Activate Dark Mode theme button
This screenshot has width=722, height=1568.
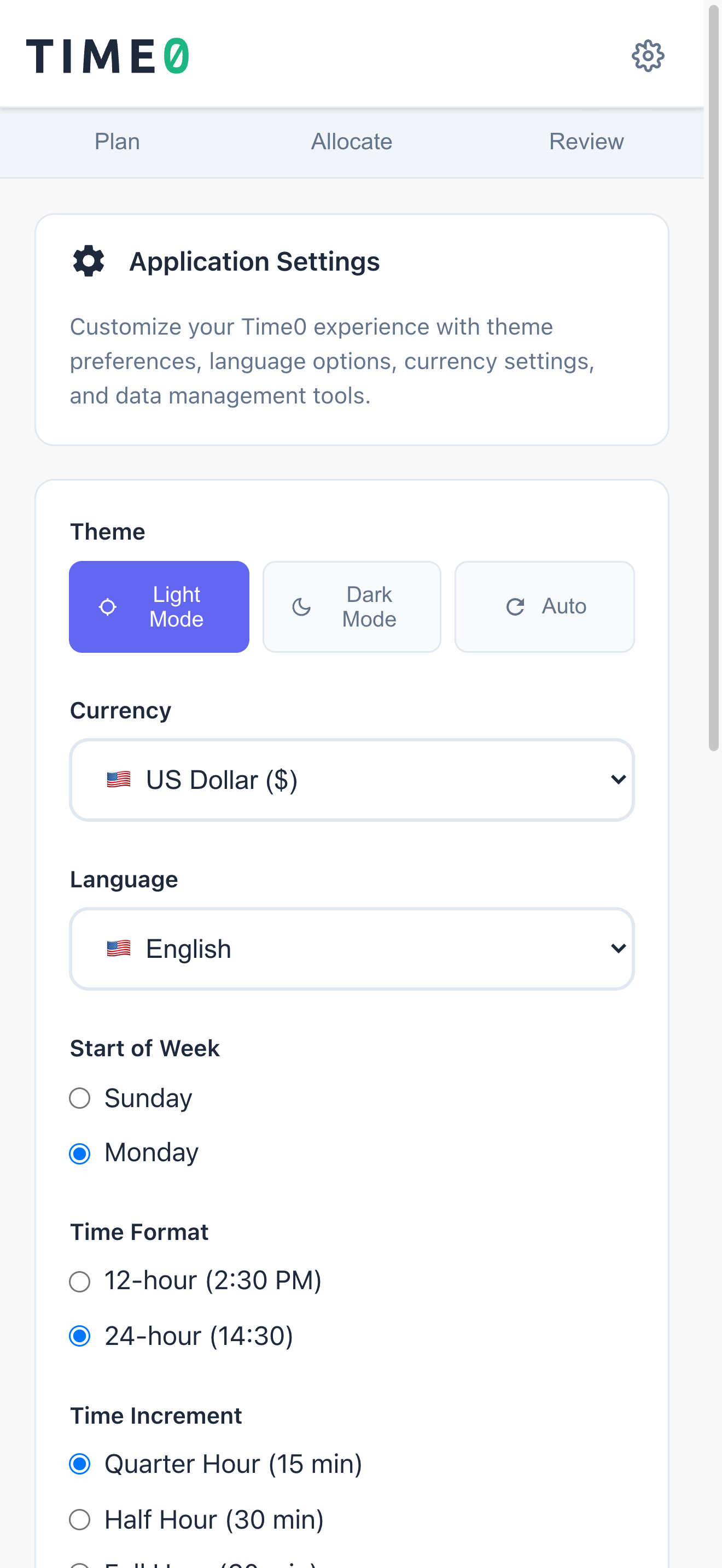pos(352,607)
